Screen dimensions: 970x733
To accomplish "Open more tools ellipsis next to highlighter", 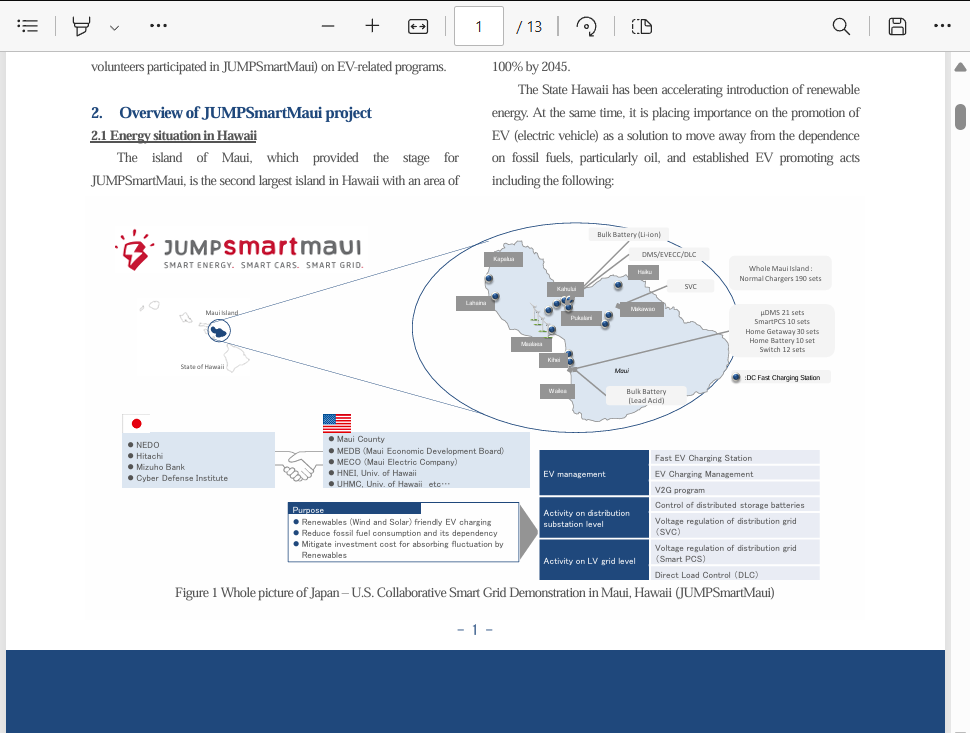I will (x=158, y=26).
